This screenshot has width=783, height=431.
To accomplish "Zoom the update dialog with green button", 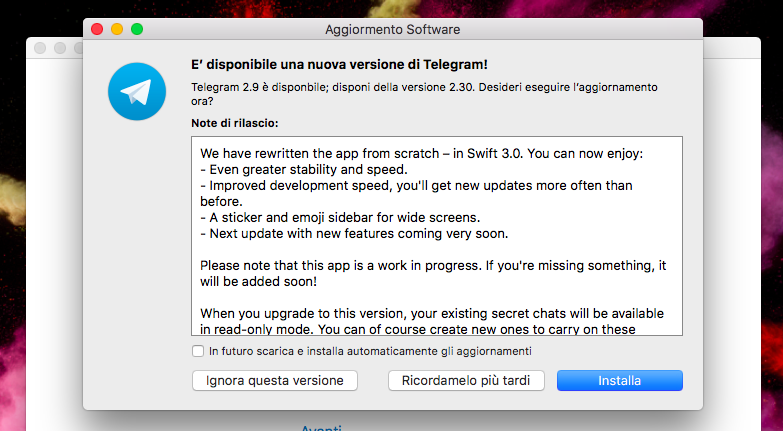I will pos(137,29).
